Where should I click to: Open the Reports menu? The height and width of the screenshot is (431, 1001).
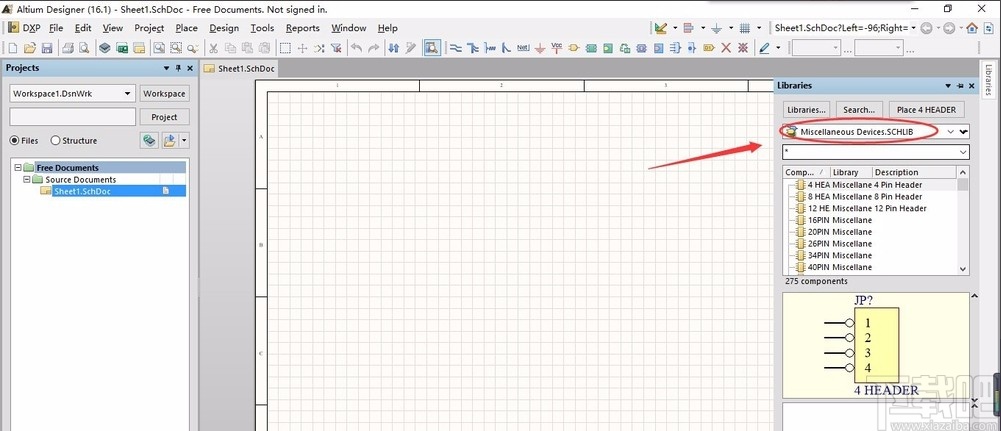pos(303,28)
